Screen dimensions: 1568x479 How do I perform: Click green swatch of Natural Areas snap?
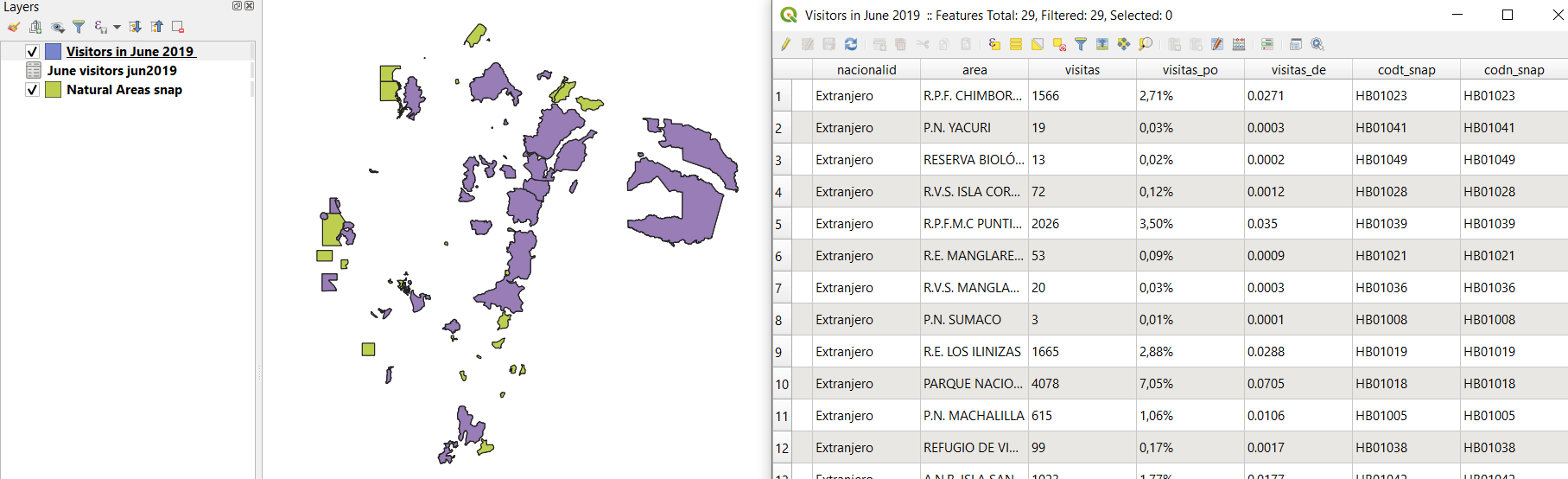click(53, 89)
